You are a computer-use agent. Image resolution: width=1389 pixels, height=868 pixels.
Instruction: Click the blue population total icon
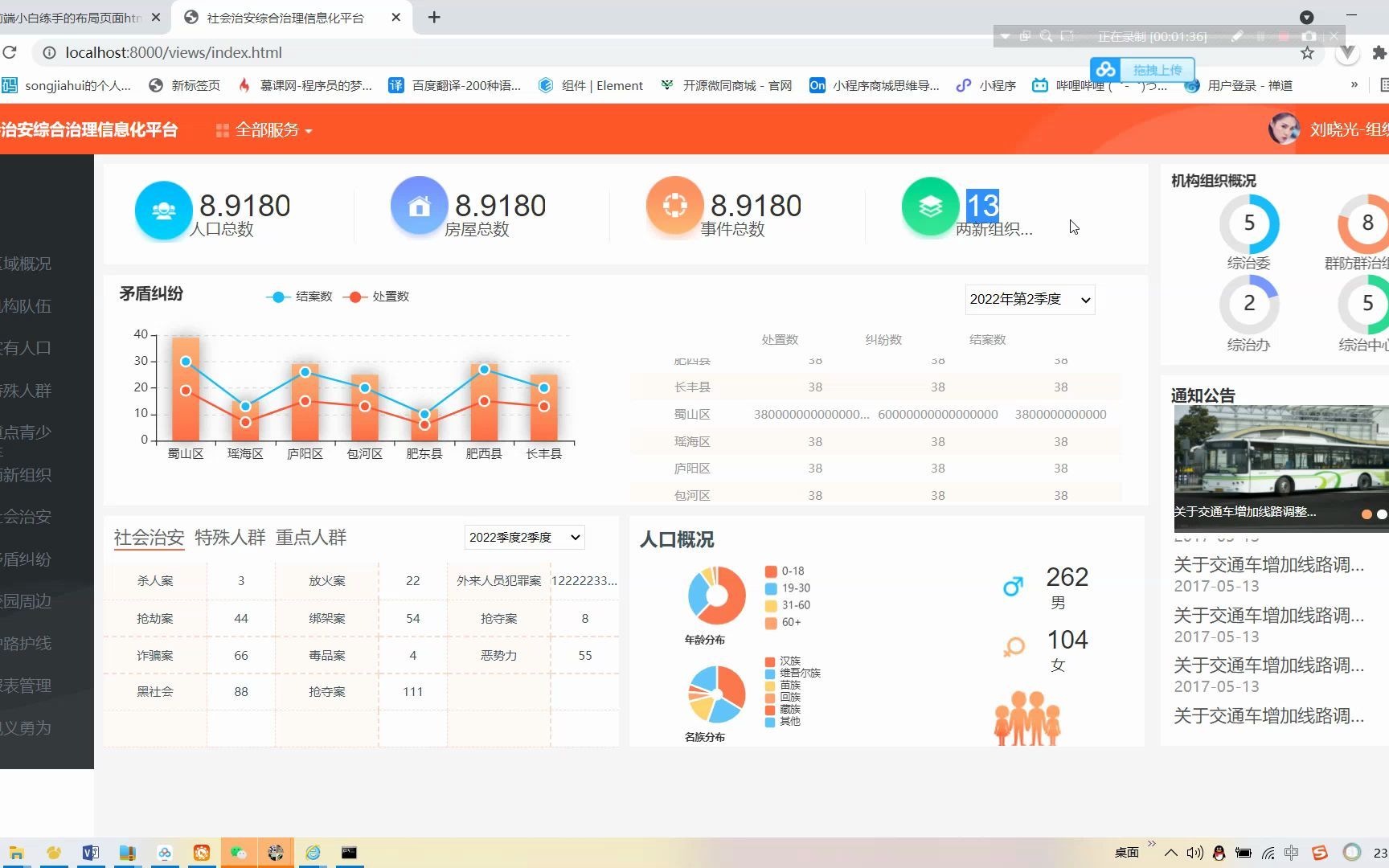pos(164,210)
